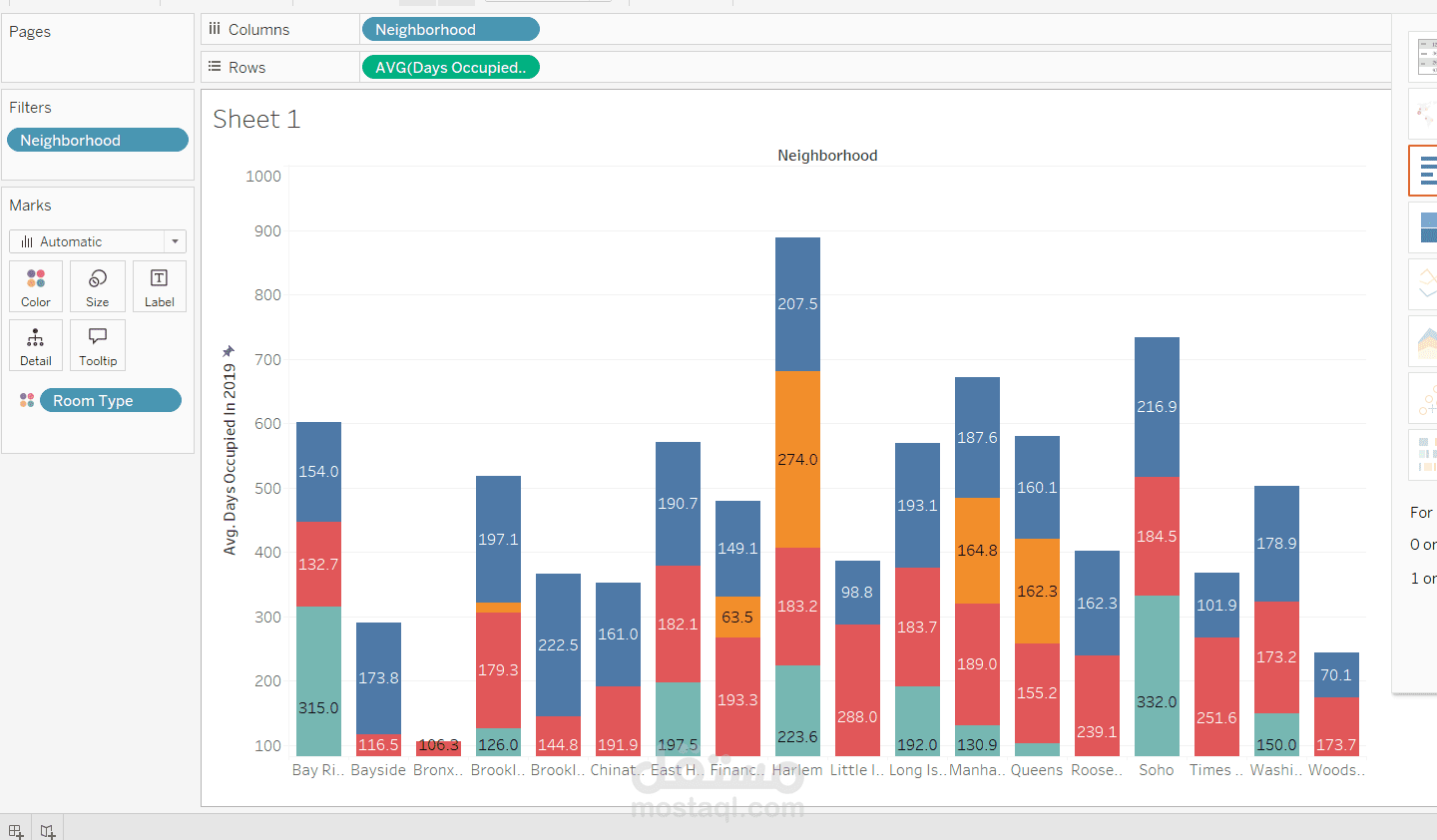Click the Times .. label on the x-axis
1437x840 pixels.
point(1216,770)
